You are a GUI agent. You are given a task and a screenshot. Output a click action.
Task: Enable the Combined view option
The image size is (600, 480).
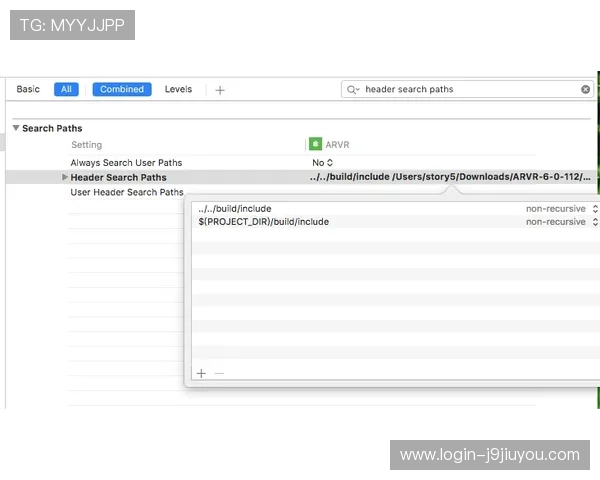click(122, 89)
